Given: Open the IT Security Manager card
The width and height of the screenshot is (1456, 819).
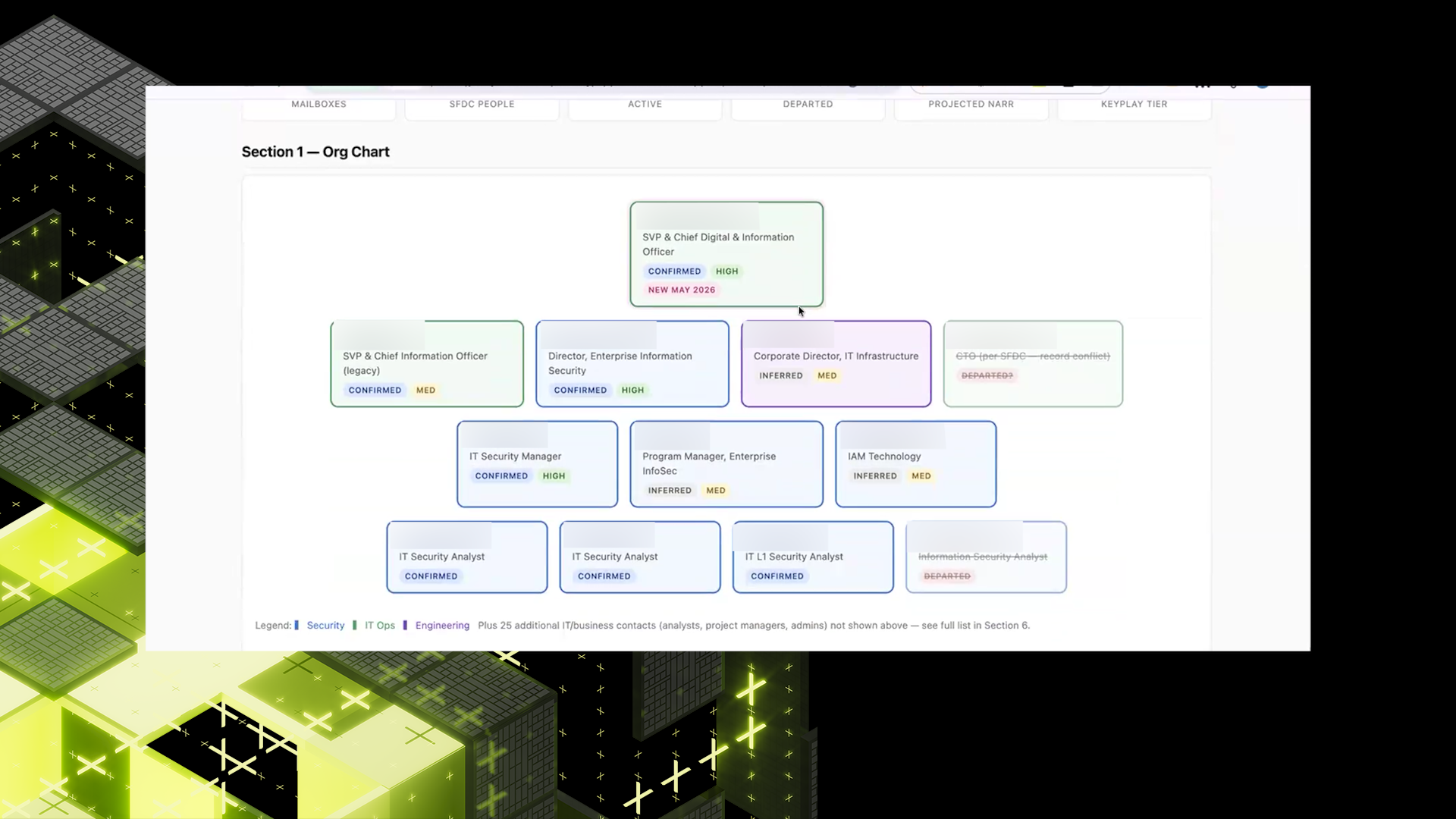Looking at the screenshot, I should tap(538, 464).
